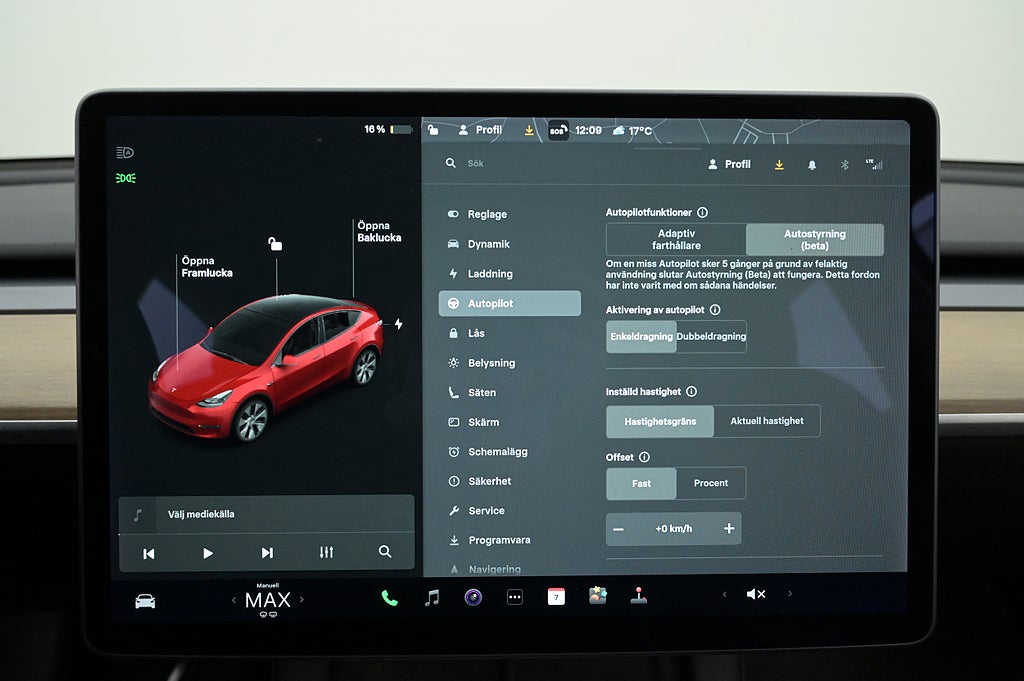The height and width of the screenshot is (681, 1024).
Task: Lower volume using left chevron
Action: point(725,594)
